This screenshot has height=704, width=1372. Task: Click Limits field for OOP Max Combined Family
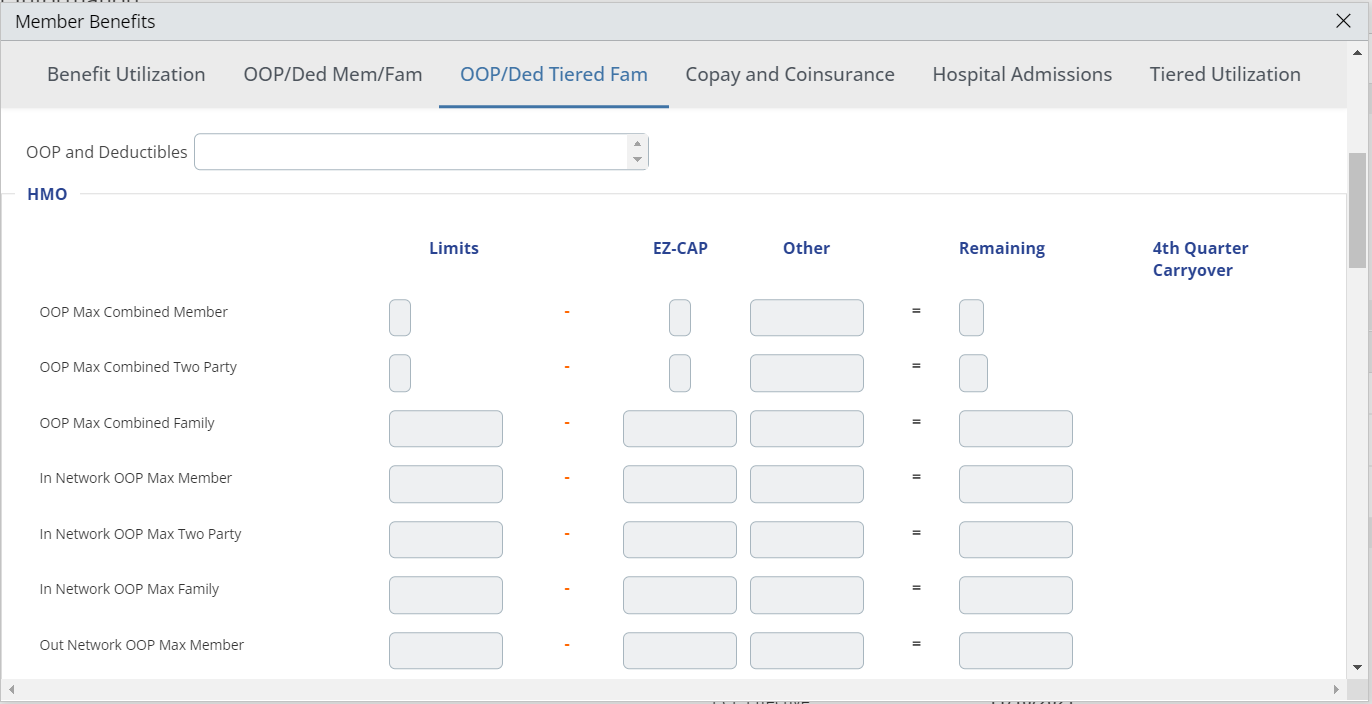click(445, 429)
